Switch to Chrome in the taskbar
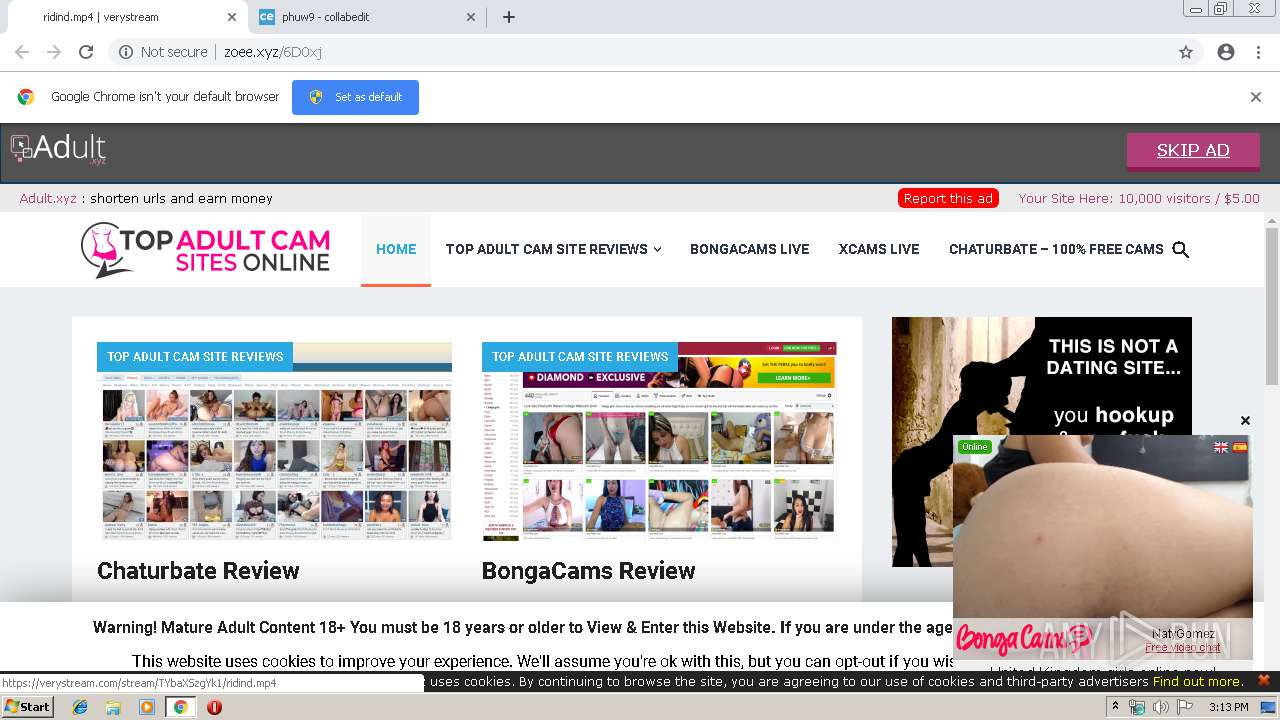Viewport: 1280px width, 720px height. pyautogui.click(x=180, y=707)
